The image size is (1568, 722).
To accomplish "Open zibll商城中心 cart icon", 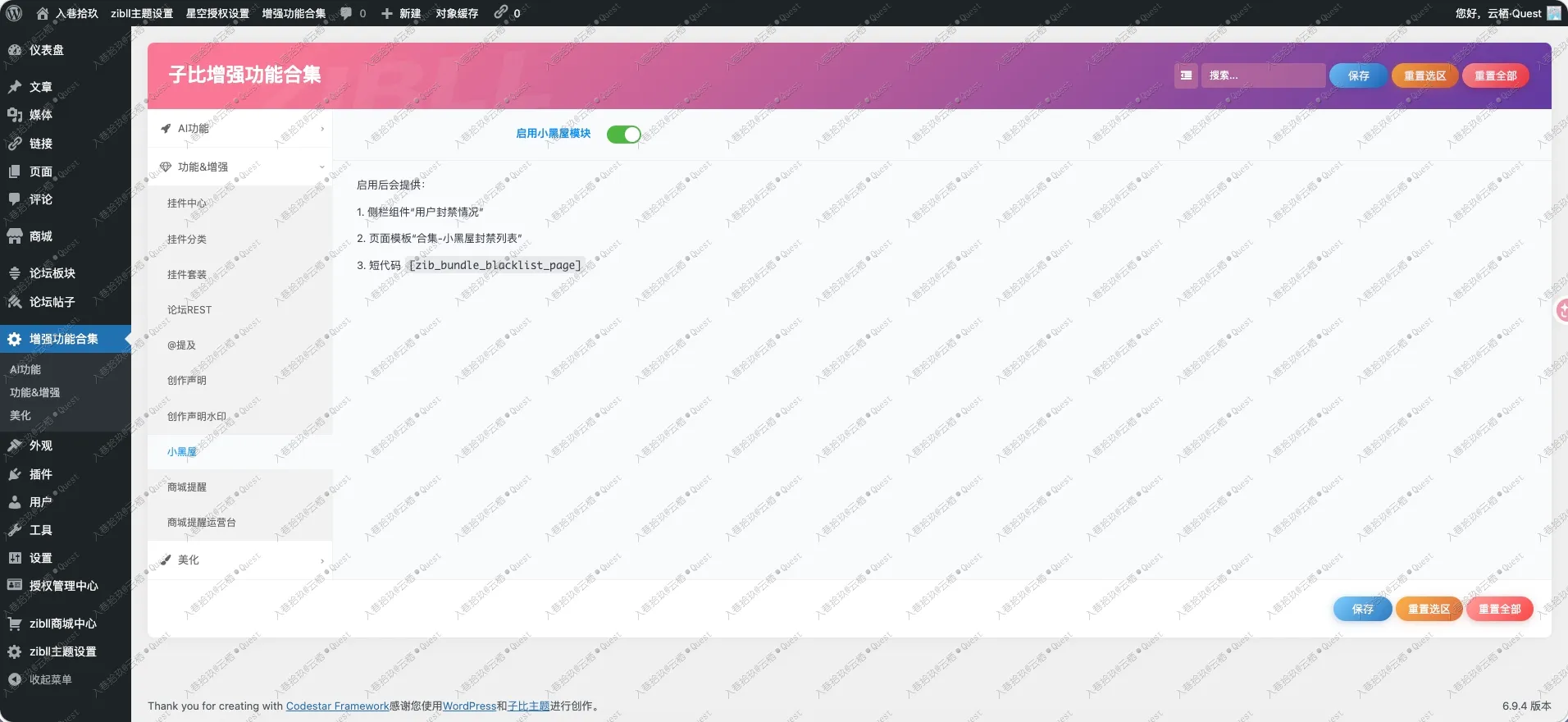I will tap(15, 624).
